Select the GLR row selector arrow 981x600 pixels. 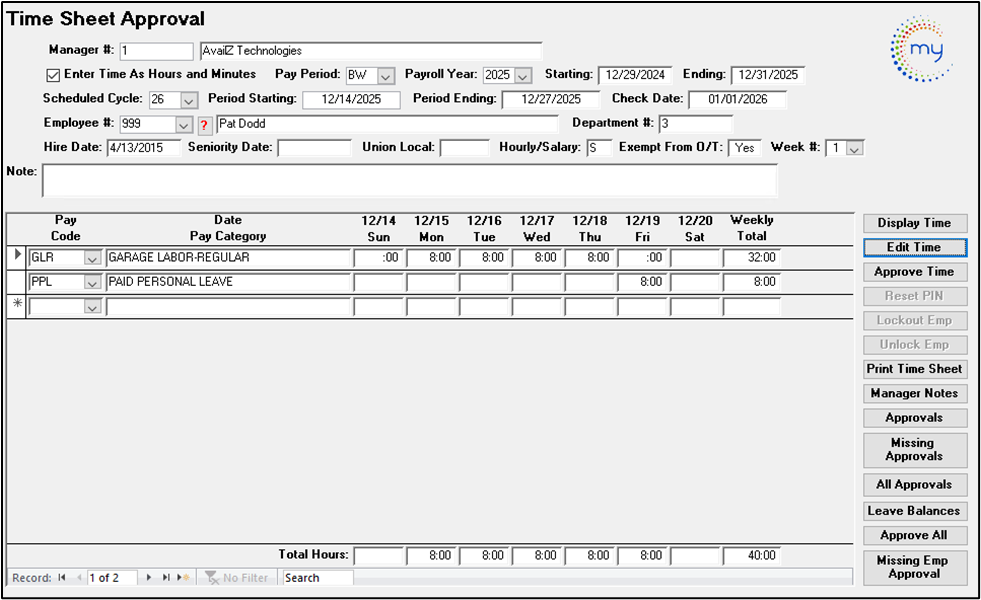point(15,258)
